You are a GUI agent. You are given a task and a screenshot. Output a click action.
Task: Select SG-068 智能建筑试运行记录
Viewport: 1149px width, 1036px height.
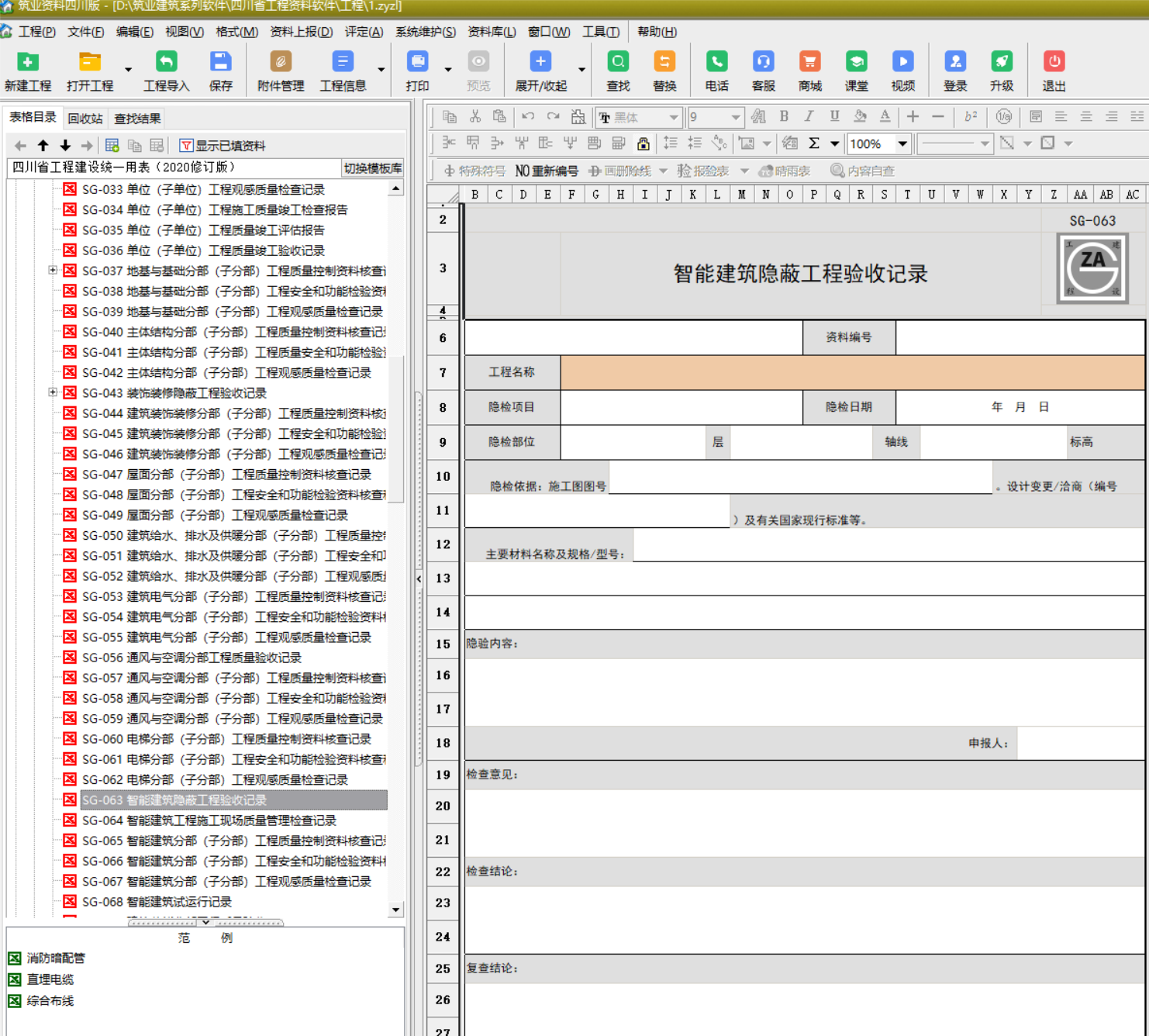(157, 902)
